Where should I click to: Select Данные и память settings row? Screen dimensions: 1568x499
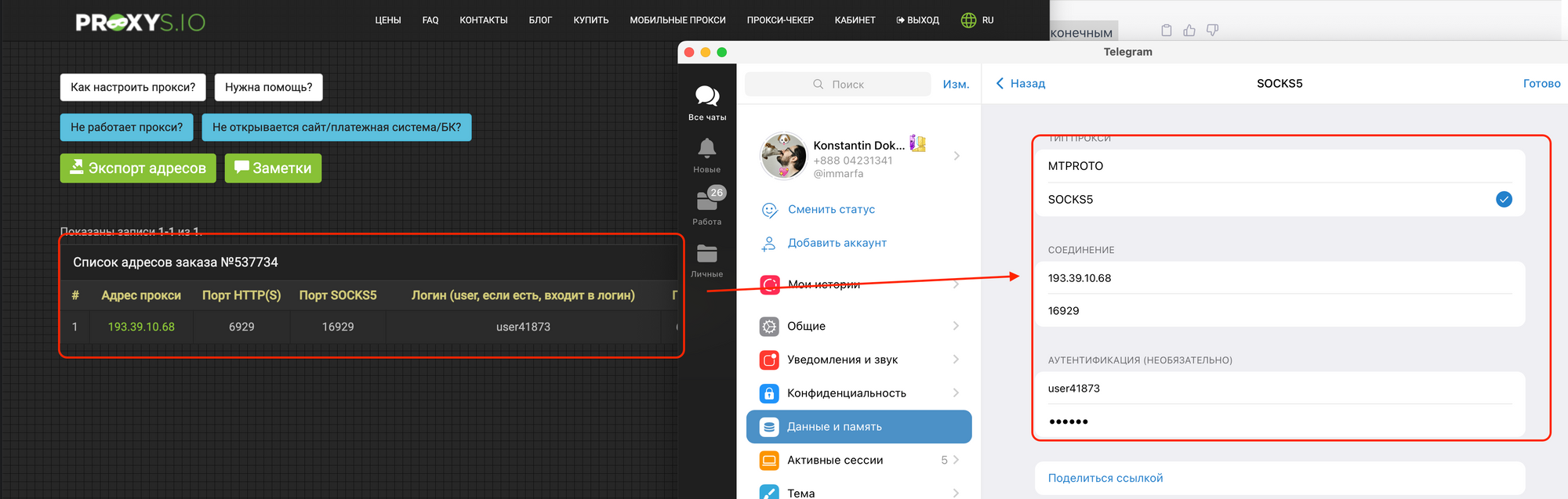[858, 427]
